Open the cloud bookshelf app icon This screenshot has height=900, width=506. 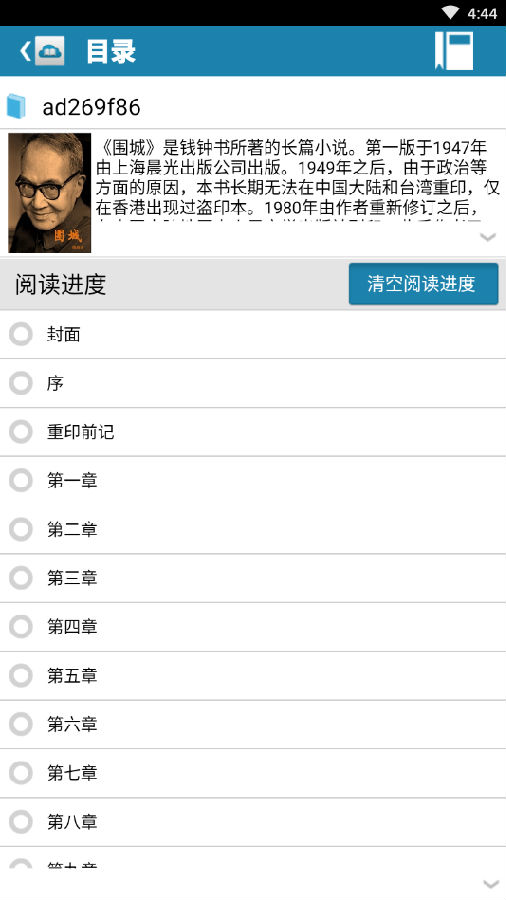click(49, 51)
